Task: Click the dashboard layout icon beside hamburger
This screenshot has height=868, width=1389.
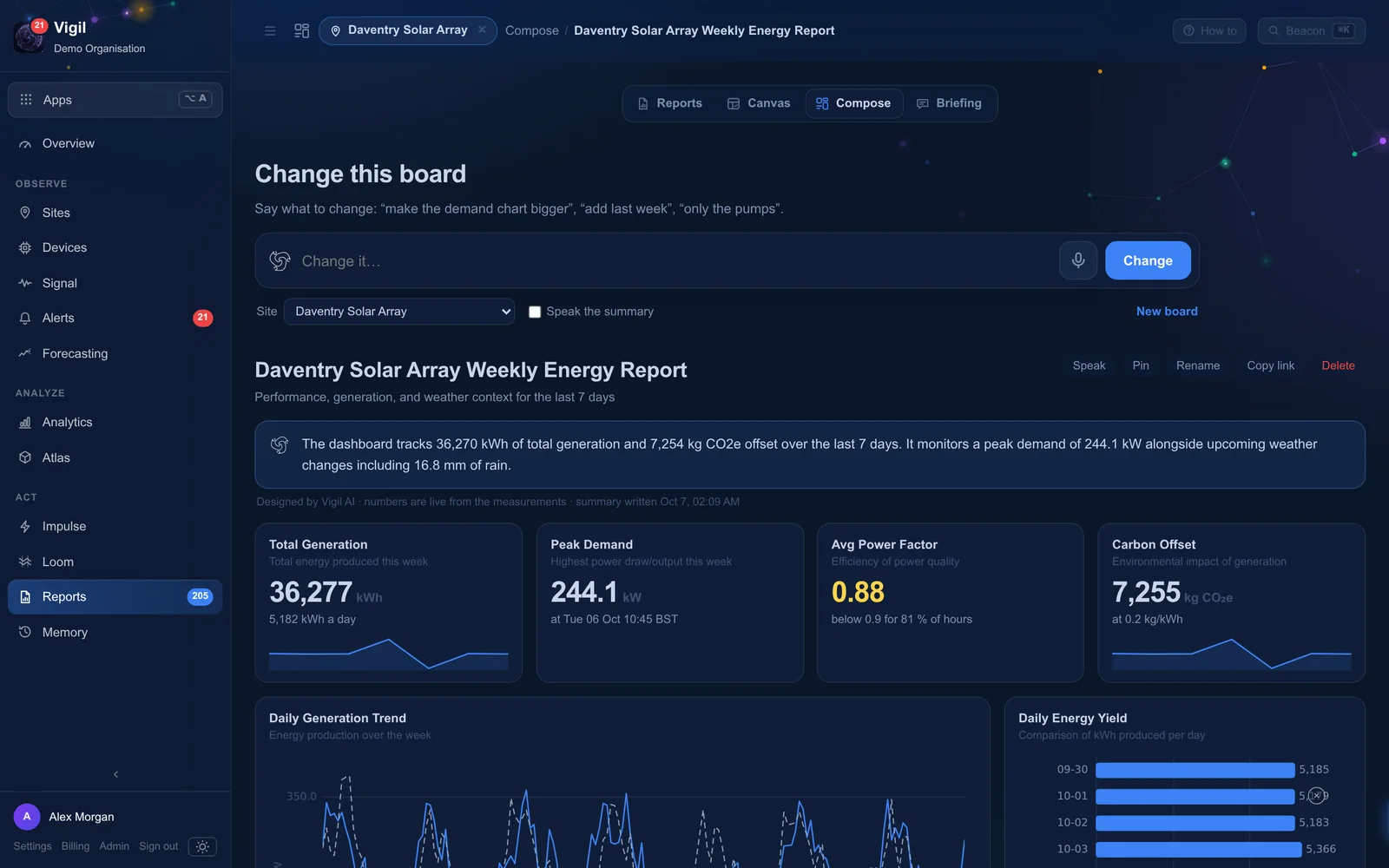Action: click(301, 30)
